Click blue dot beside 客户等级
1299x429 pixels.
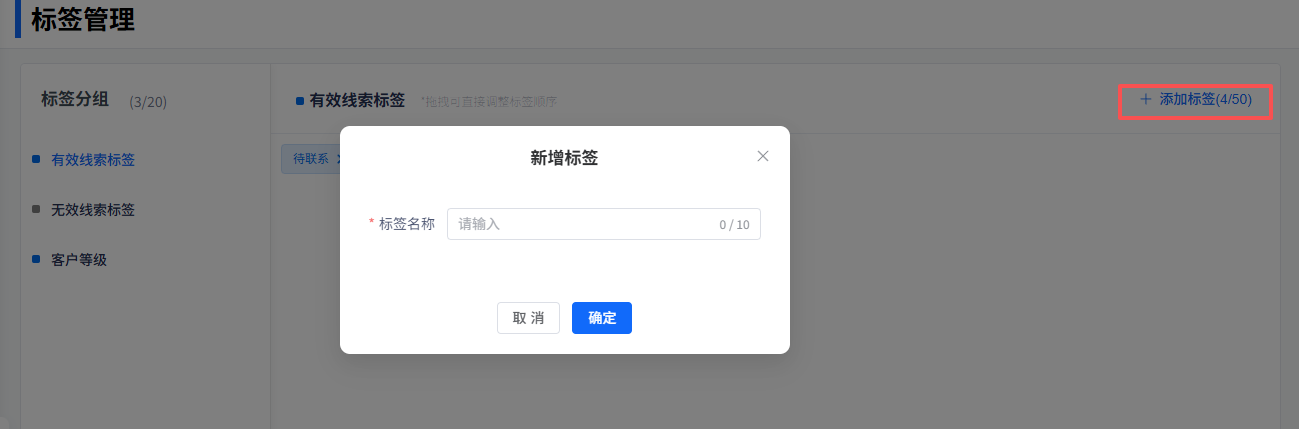(36, 259)
